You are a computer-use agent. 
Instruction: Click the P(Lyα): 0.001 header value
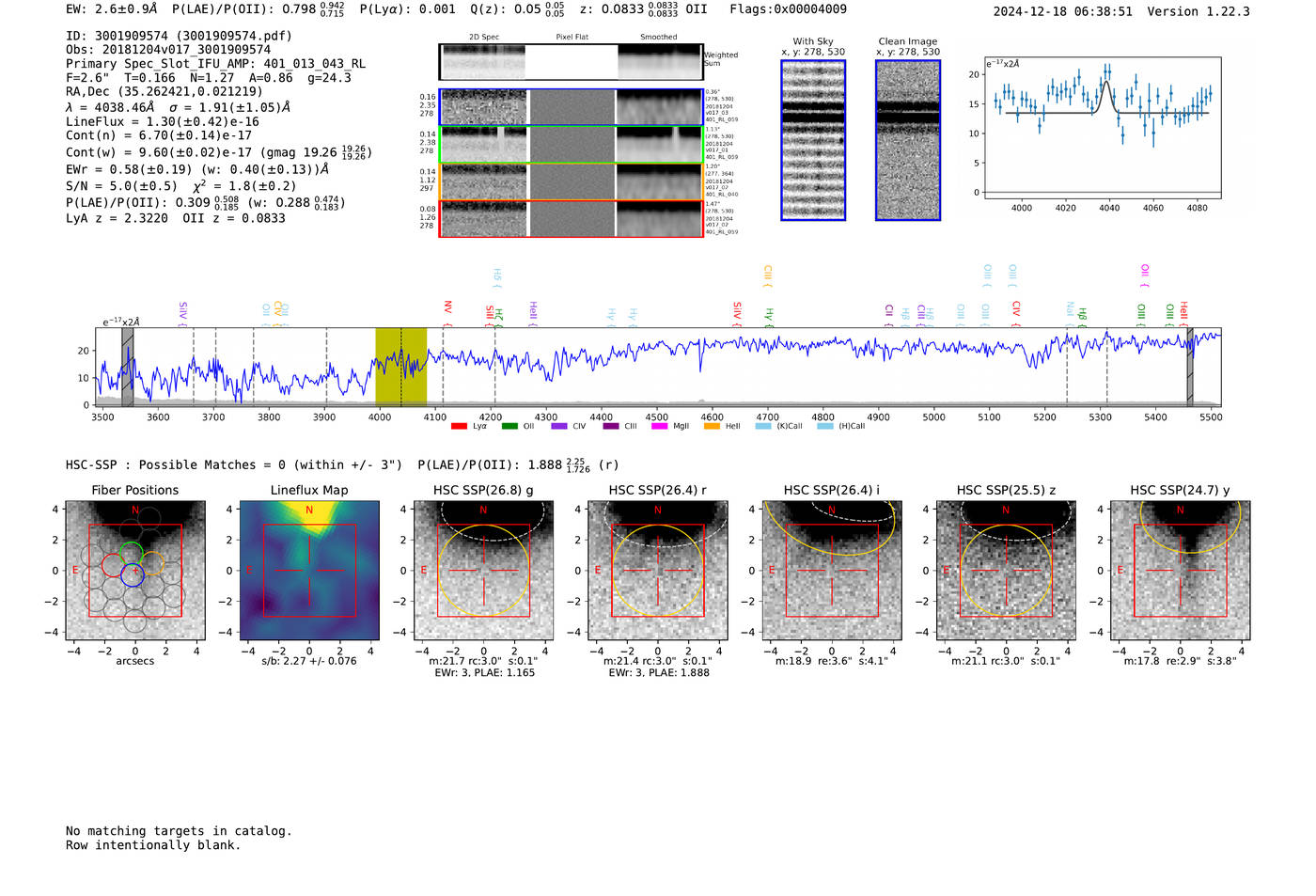pyautogui.click(x=407, y=9)
